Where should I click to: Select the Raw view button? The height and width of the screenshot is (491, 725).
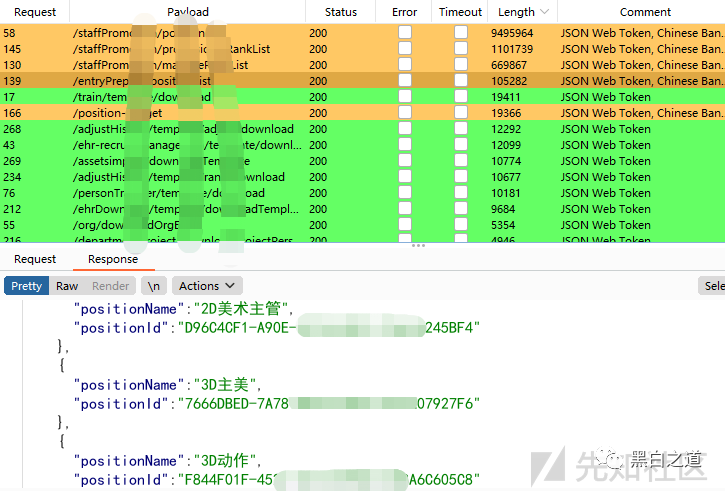coord(67,286)
